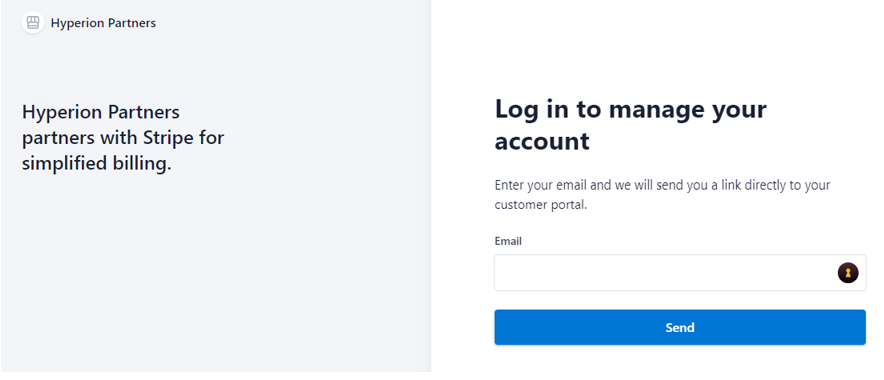Open the password manager keyhole icon

[847, 273]
